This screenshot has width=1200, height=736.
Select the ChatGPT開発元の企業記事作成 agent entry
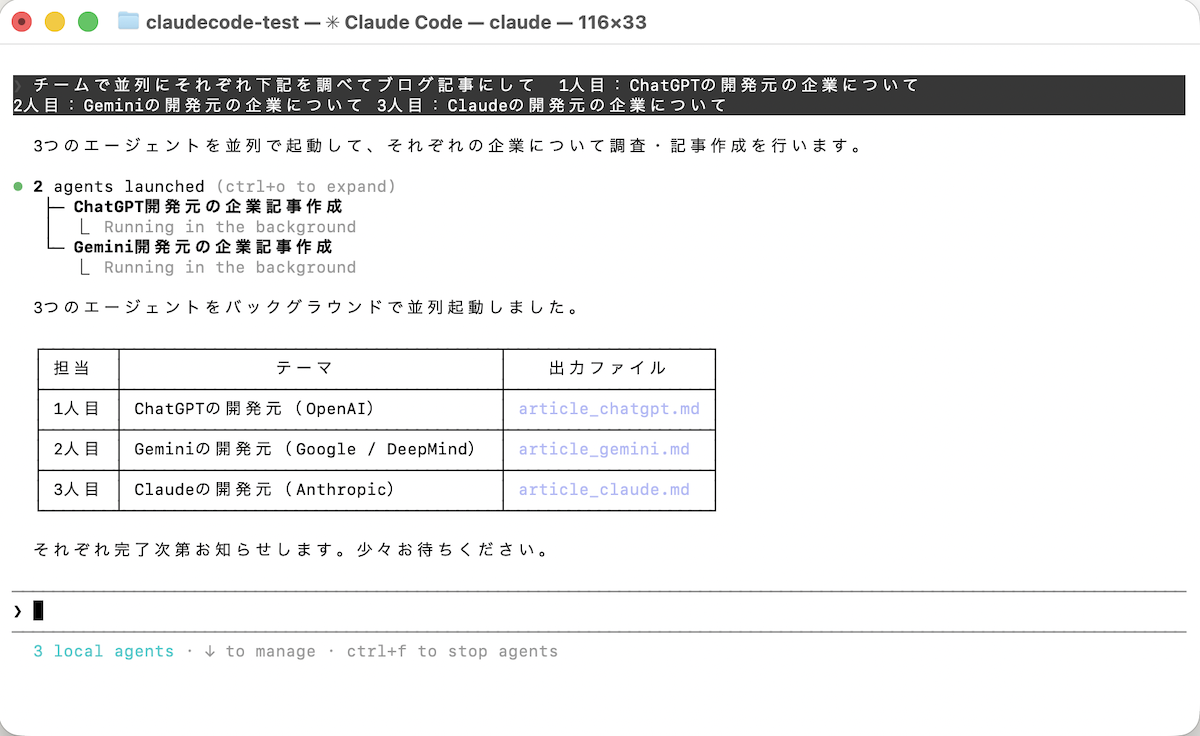coord(208,207)
